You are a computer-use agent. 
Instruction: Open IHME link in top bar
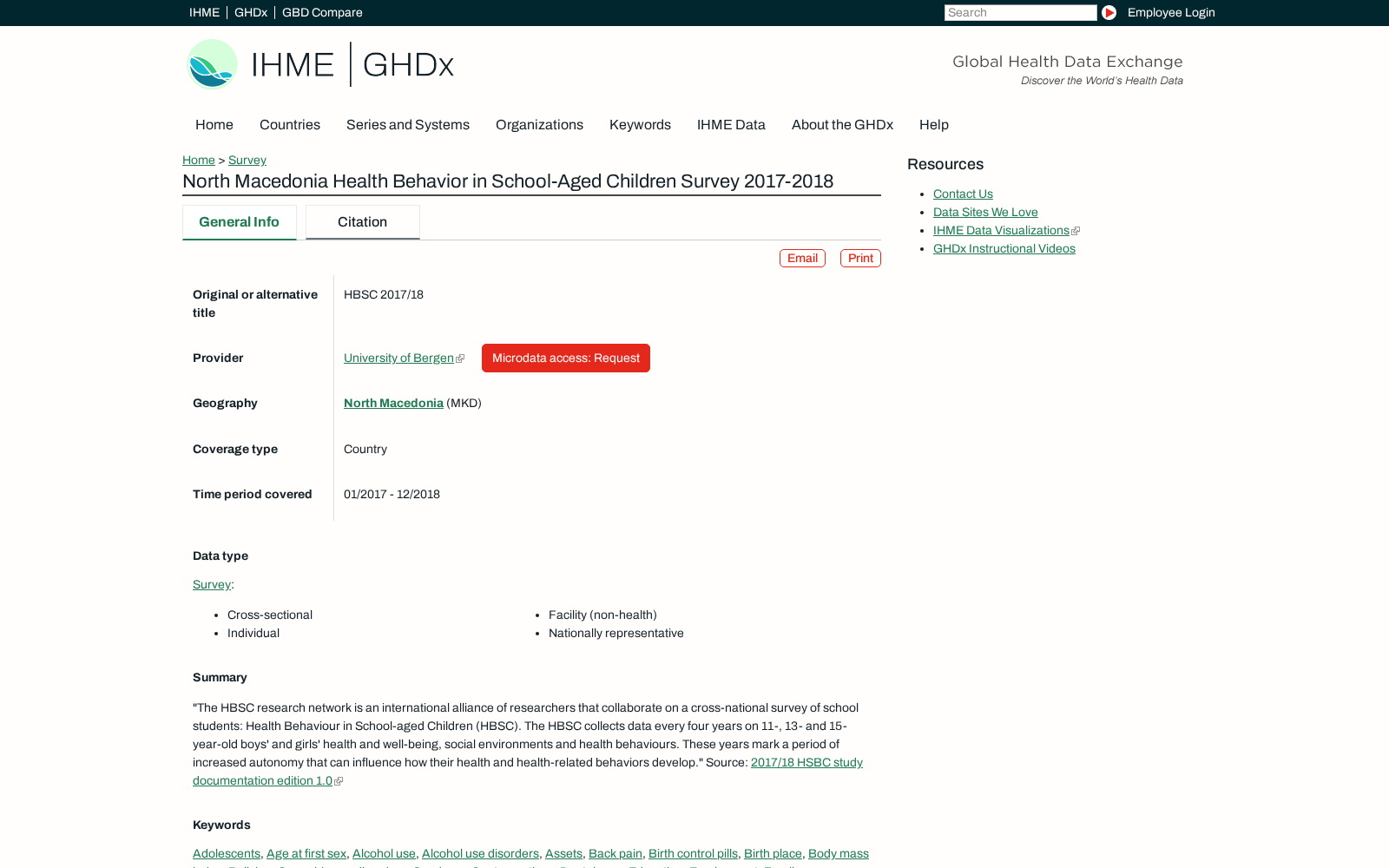(x=204, y=12)
